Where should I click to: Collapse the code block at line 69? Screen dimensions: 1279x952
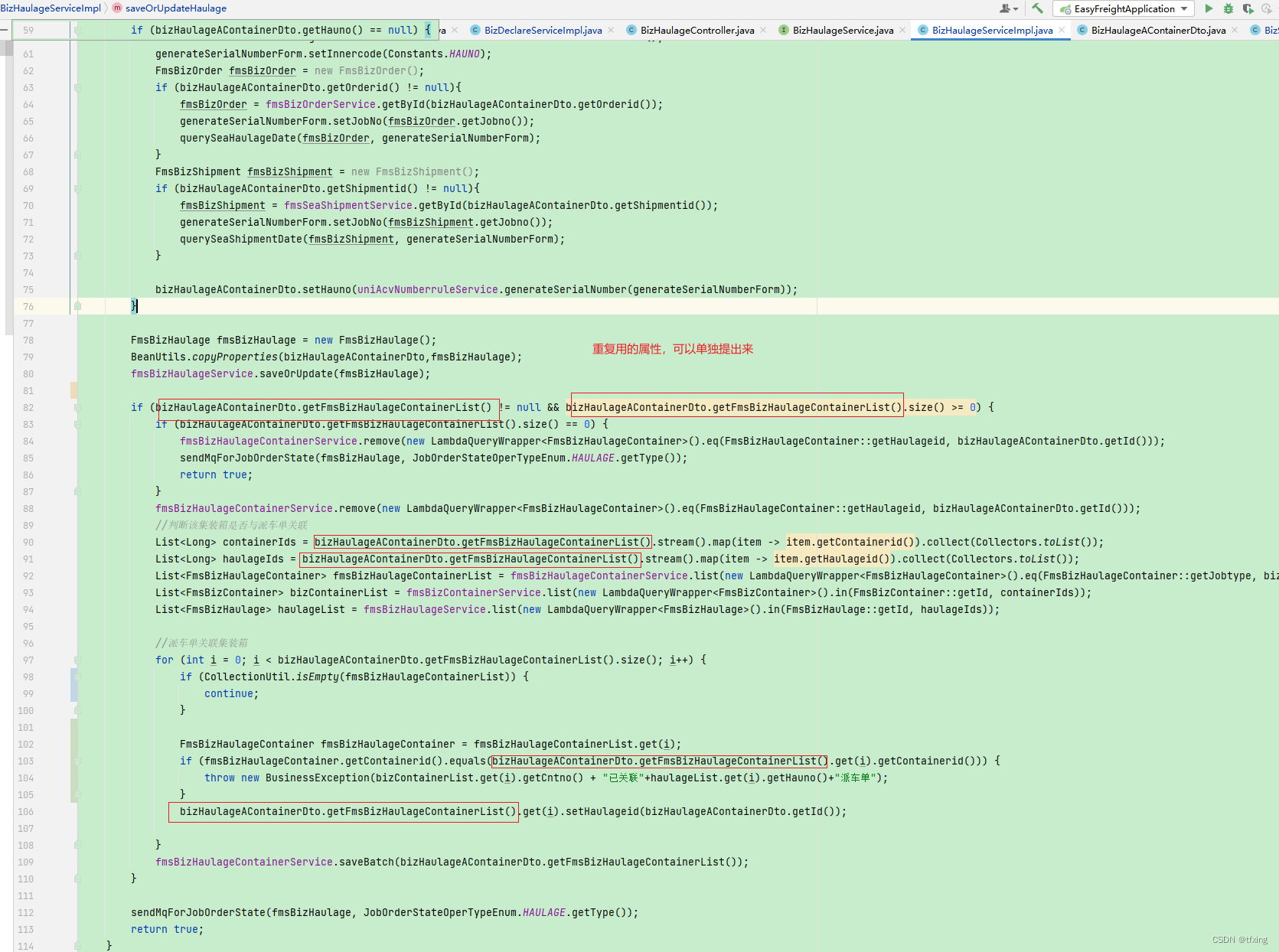[x=77, y=188]
